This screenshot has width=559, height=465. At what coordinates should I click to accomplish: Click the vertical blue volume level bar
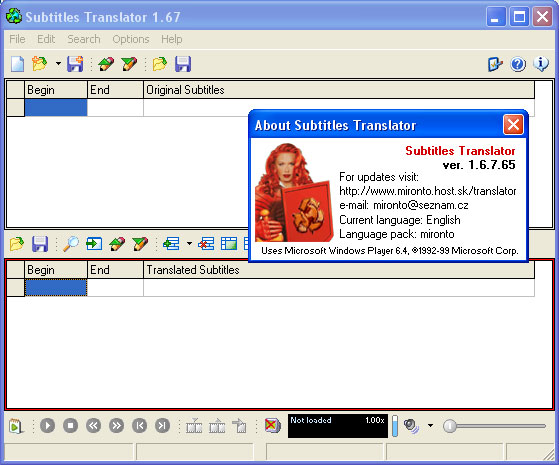(x=395, y=426)
